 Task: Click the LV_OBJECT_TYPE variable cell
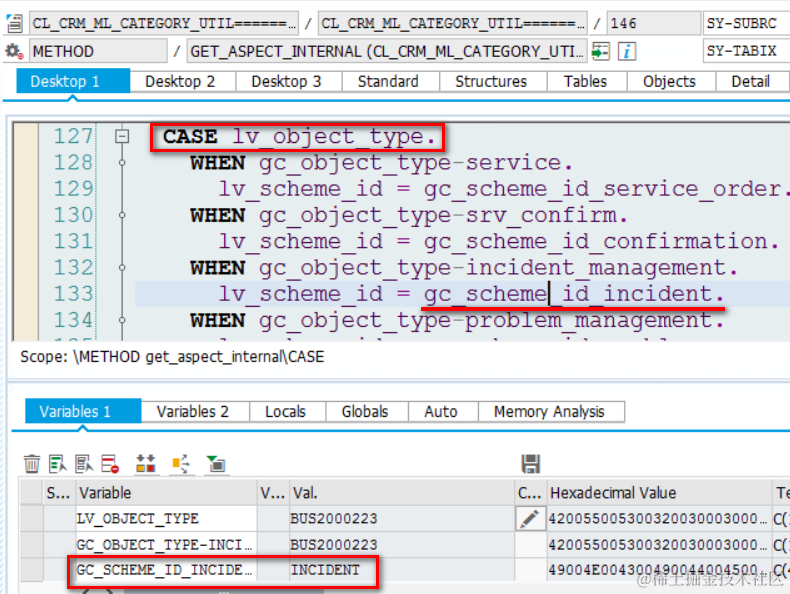click(x=166, y=518)
